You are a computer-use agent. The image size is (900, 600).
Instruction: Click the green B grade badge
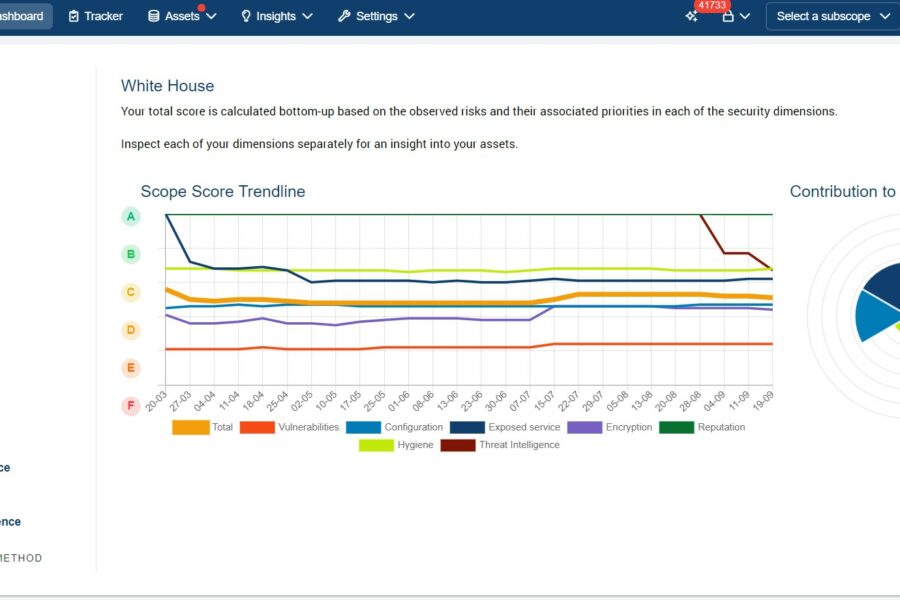(x=131, y=254)
